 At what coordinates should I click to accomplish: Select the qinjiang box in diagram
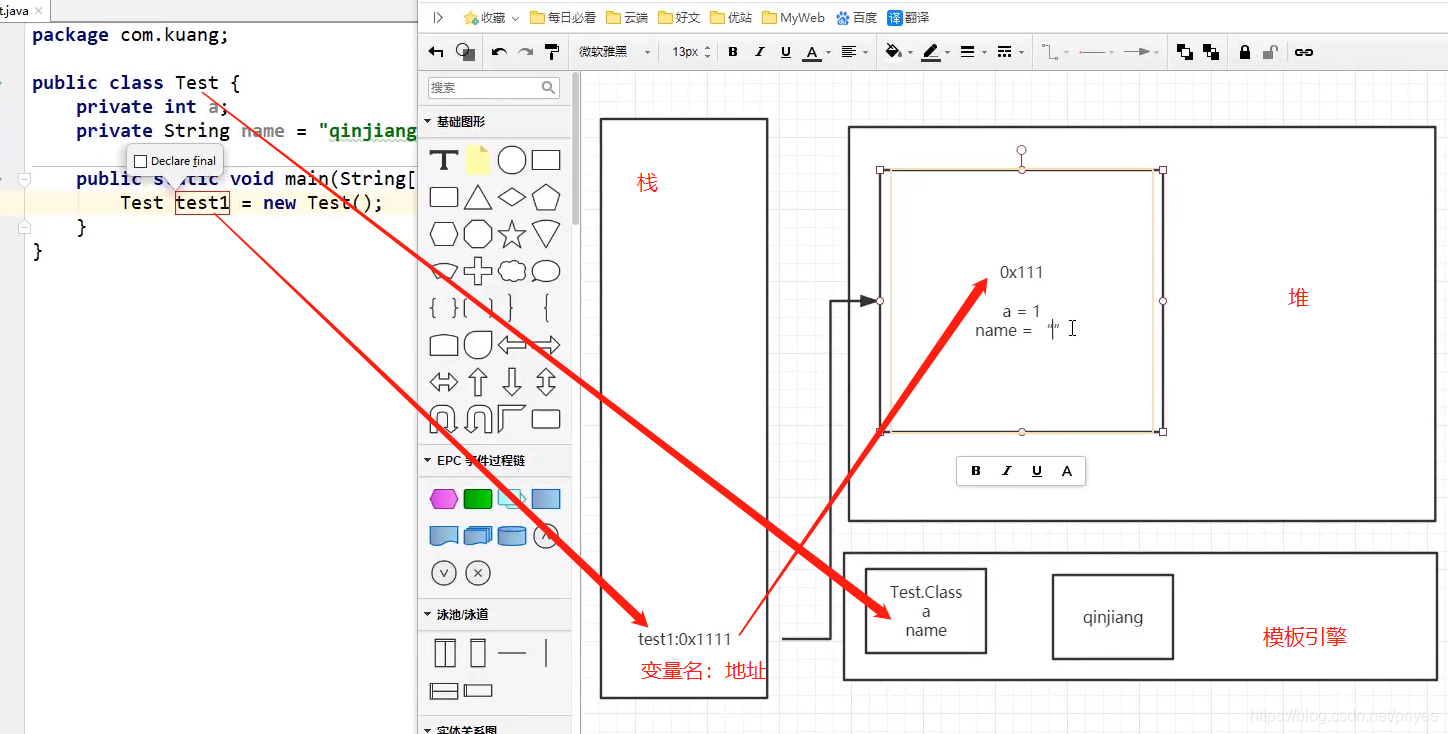1113,617
